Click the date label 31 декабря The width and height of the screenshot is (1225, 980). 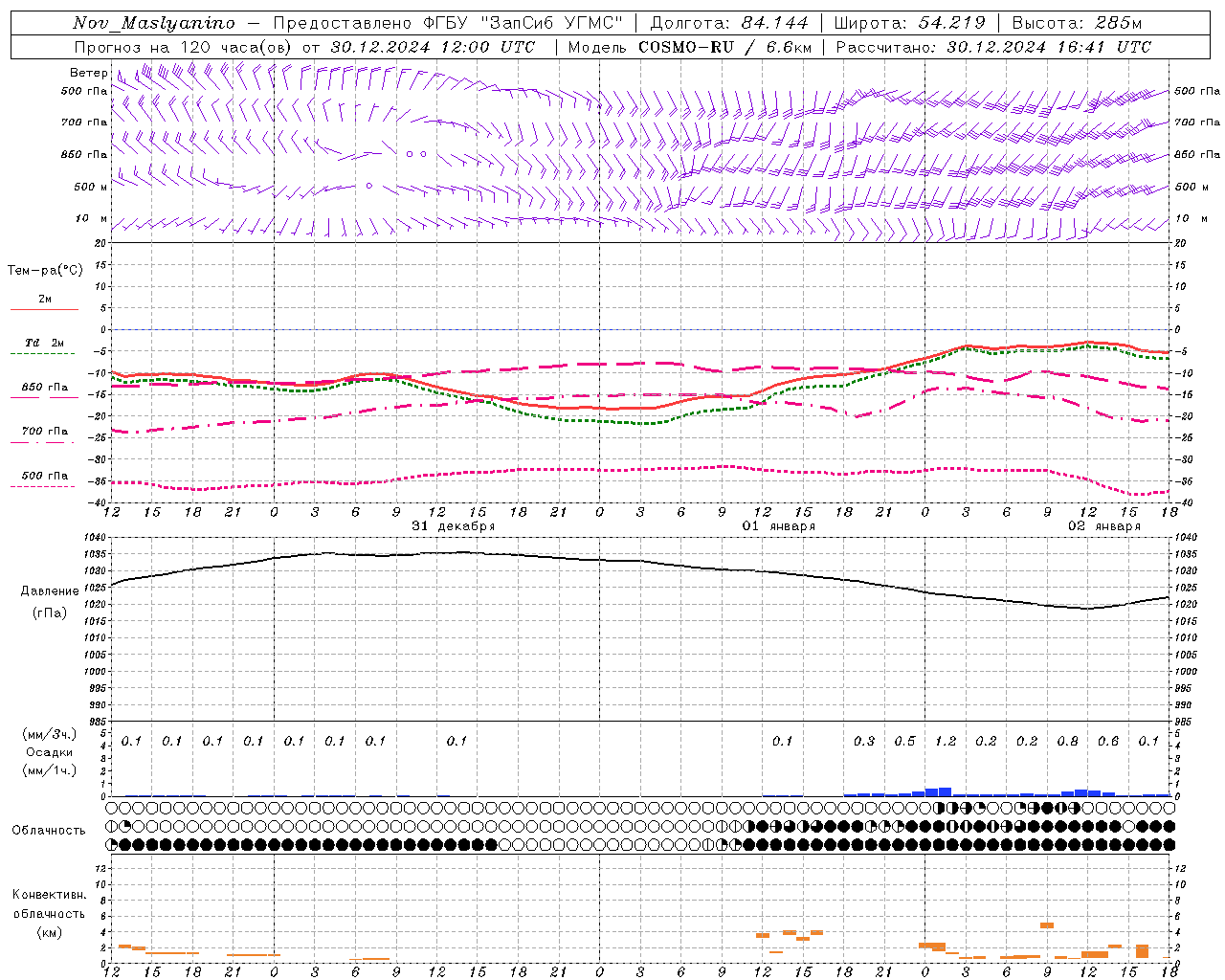point(454,526)
